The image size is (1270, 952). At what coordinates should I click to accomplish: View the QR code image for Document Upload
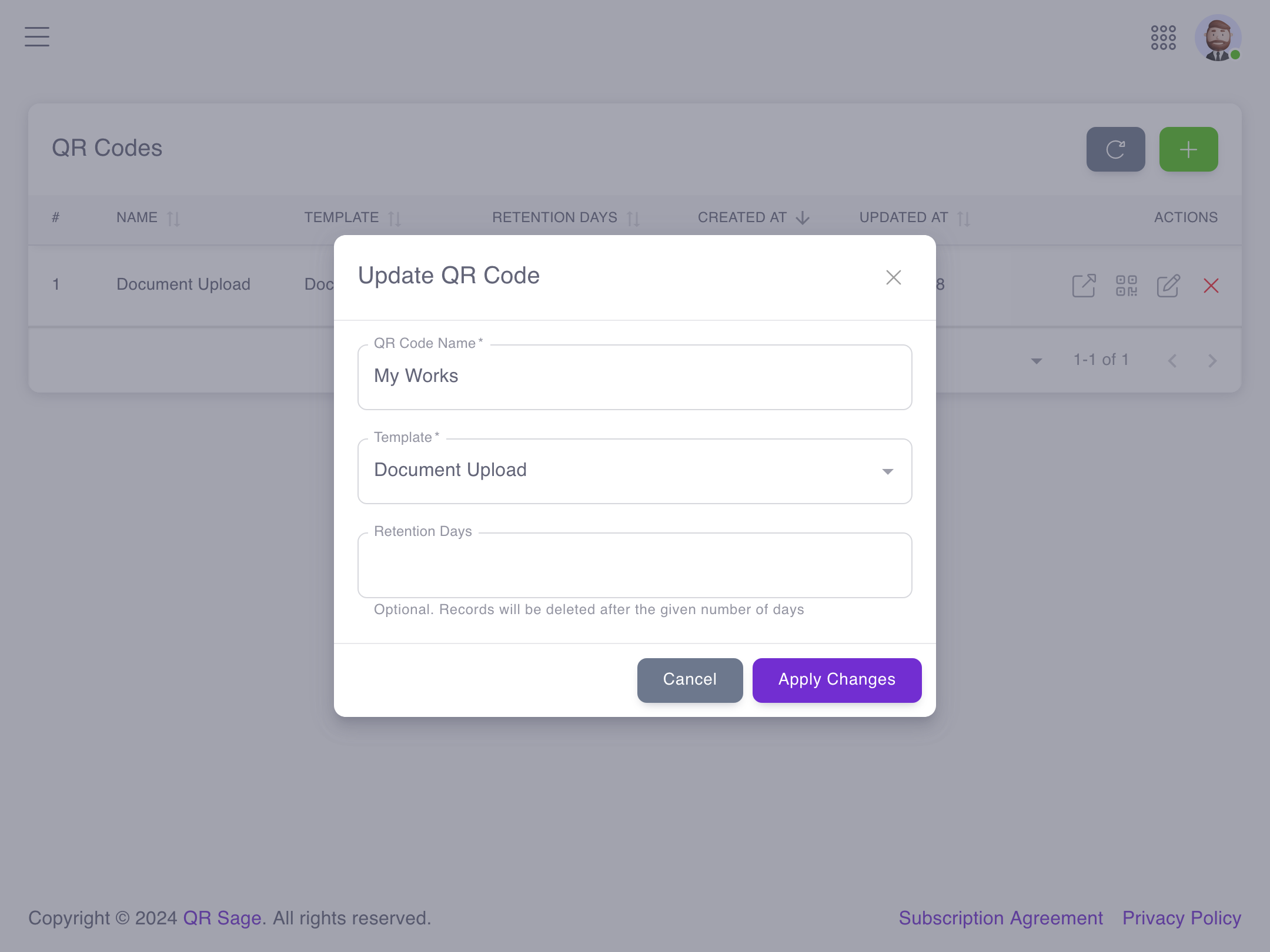click(x=1126, y=286)
